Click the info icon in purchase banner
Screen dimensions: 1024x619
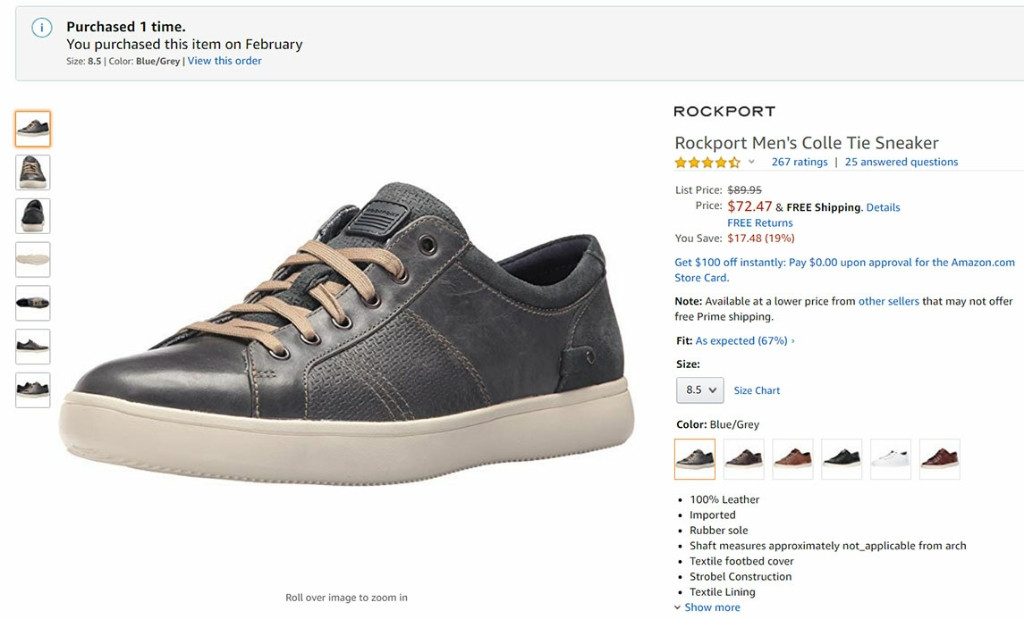tap(42, 28)
